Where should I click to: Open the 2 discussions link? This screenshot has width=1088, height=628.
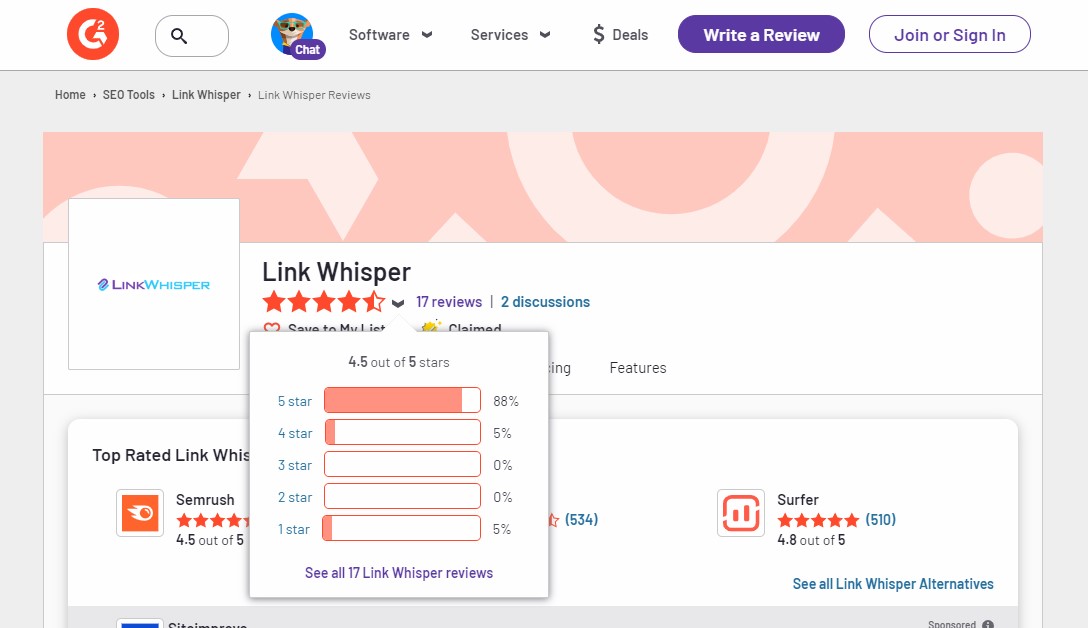(545, 302)
